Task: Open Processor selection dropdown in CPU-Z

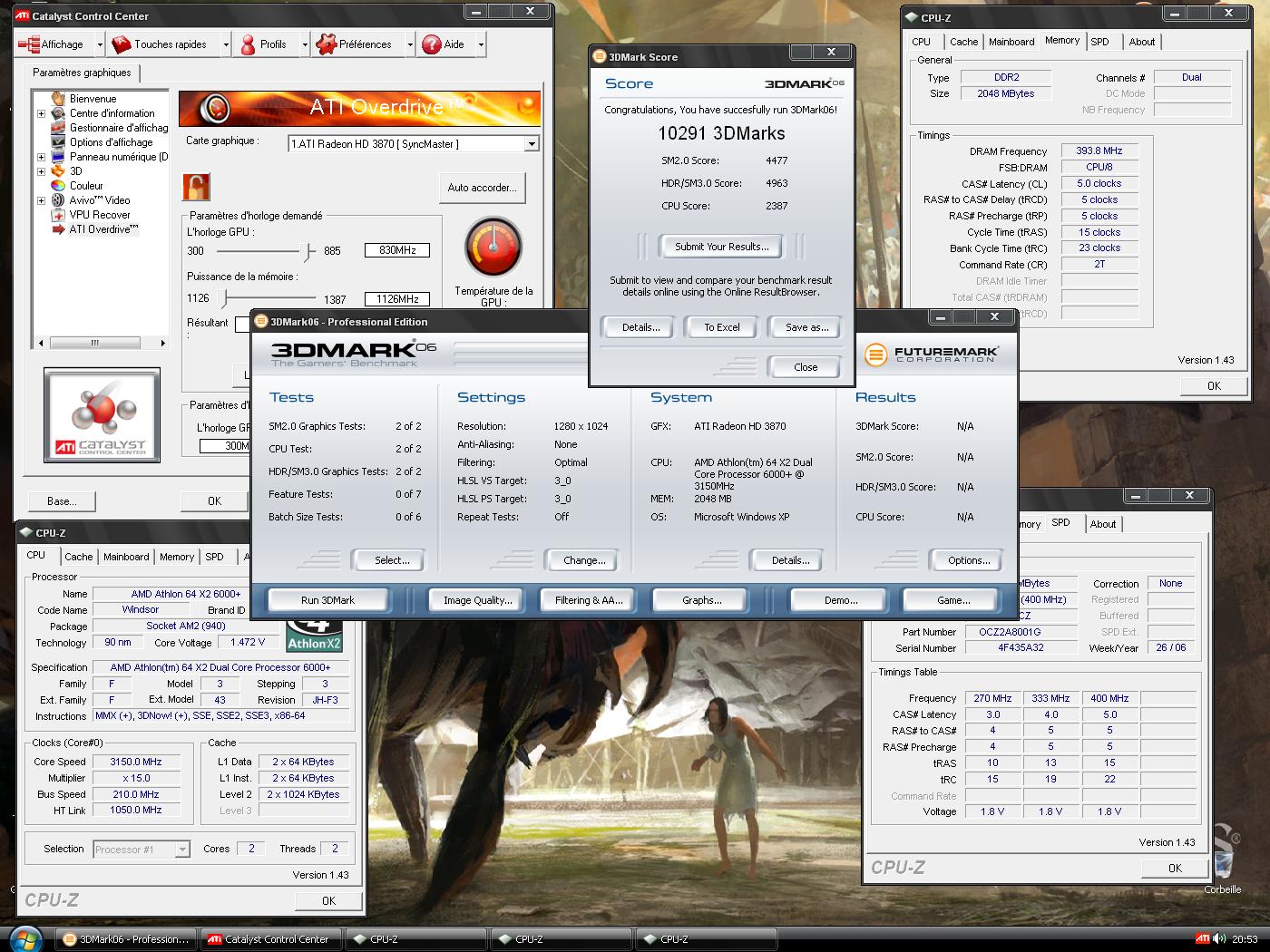Action: click(182, 850)
